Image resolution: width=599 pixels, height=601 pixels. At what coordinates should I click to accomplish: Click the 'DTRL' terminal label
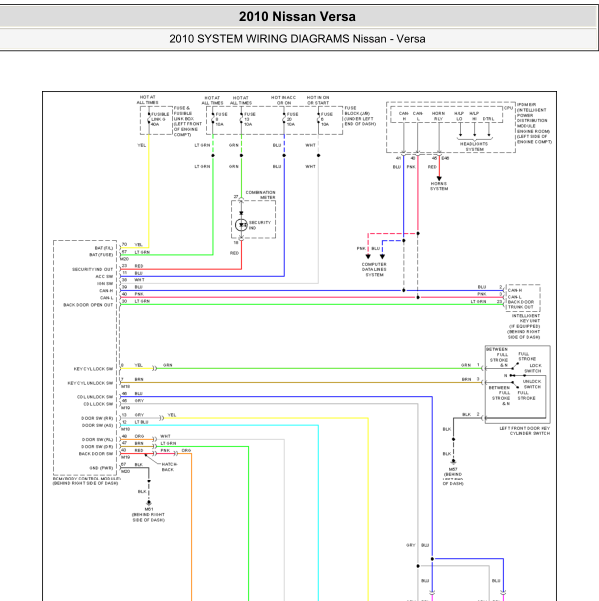pos(488,119)
